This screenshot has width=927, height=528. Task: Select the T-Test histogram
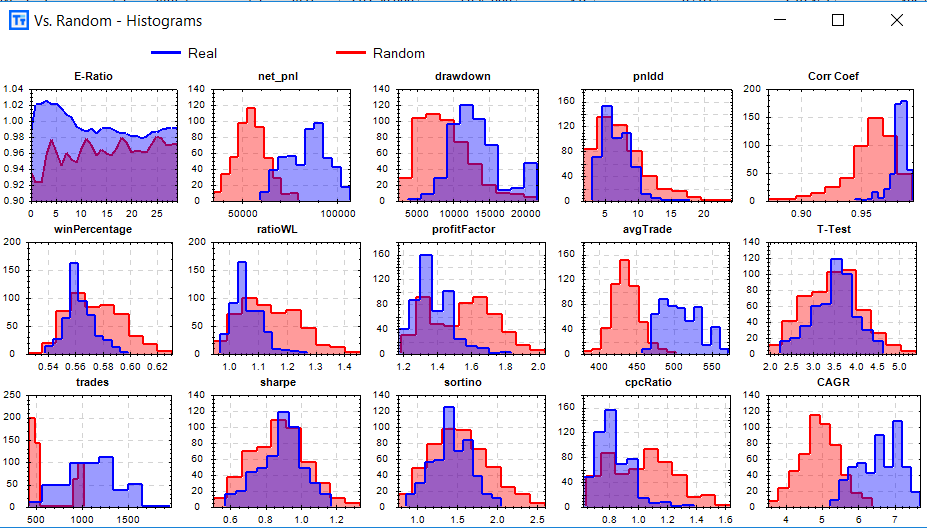840,298
